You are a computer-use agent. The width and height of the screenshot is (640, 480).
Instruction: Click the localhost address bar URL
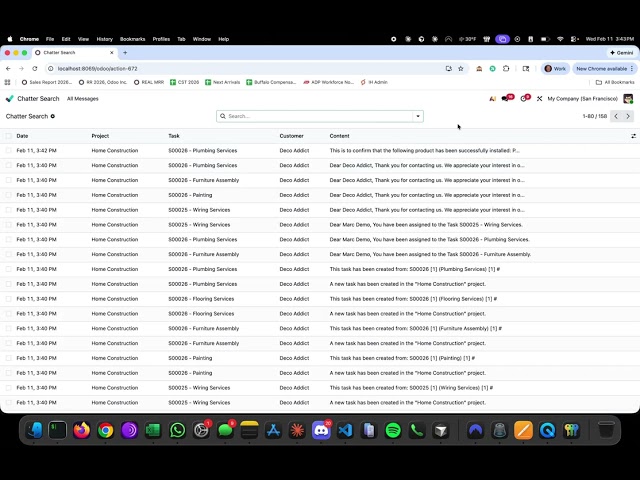click(x=97, y=69)
